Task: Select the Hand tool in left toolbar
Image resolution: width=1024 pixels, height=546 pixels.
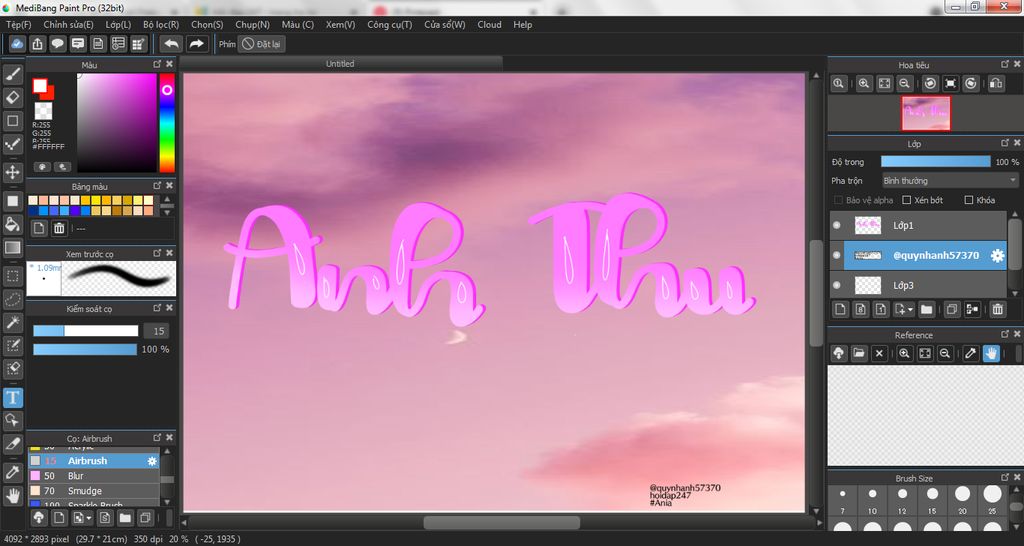Action: pyautogui.click(x=12, y=496)
